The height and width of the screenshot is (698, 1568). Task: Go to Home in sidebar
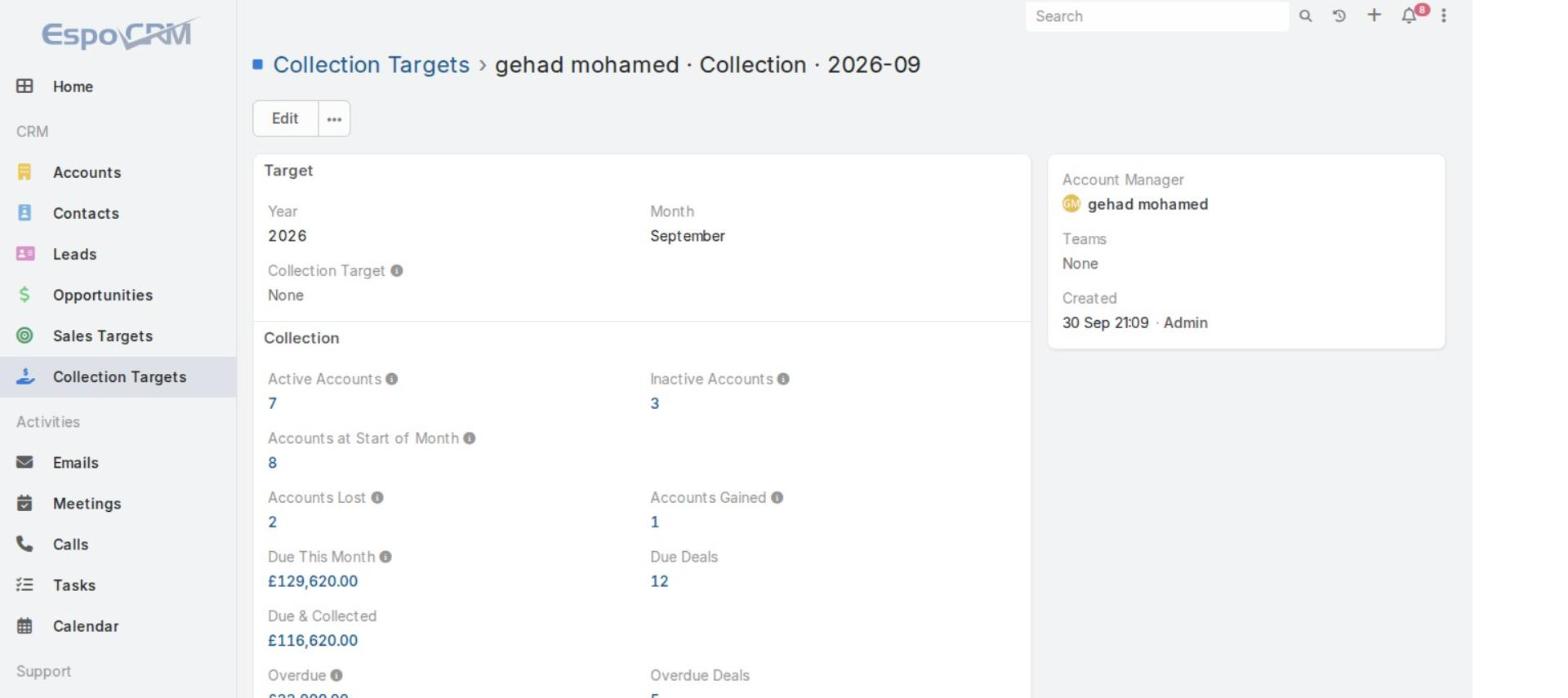(73, 86)
